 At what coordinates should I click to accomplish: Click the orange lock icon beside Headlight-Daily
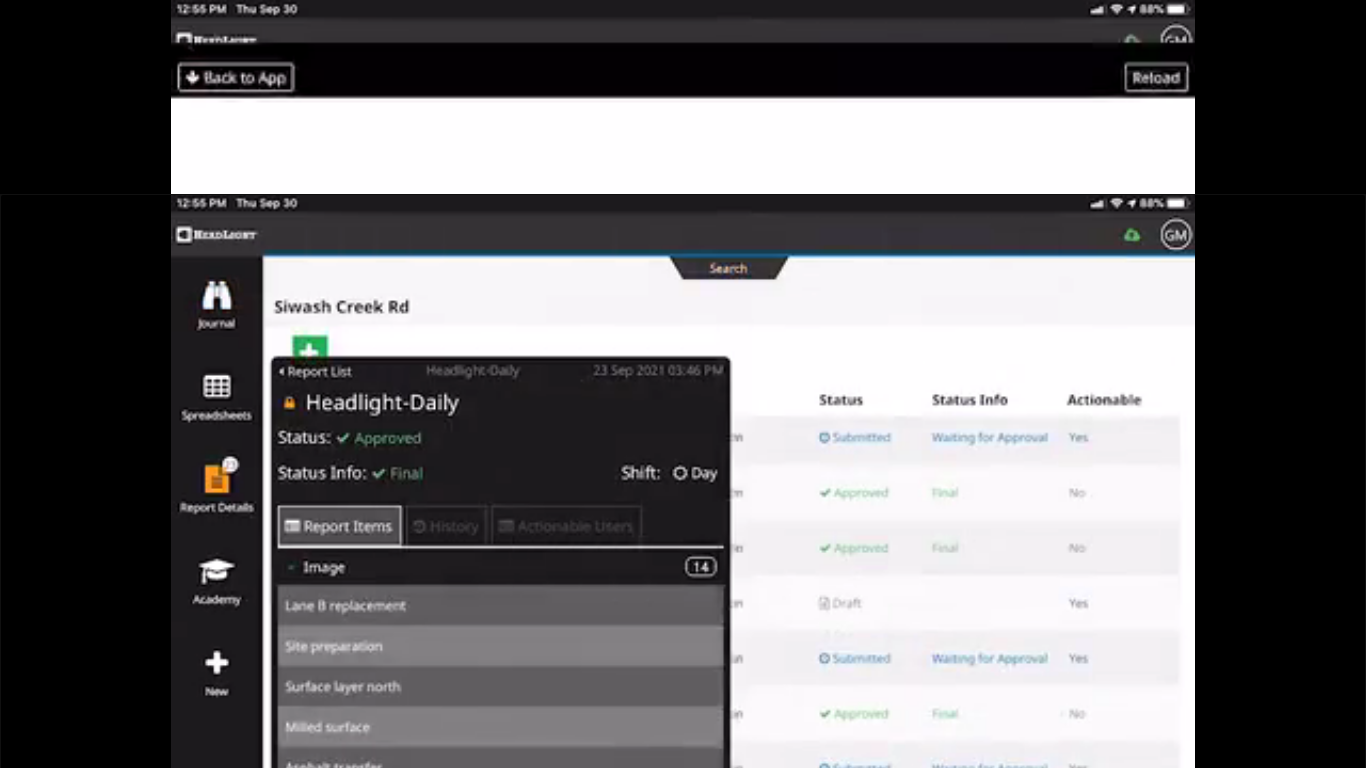[x=290, y=403]
